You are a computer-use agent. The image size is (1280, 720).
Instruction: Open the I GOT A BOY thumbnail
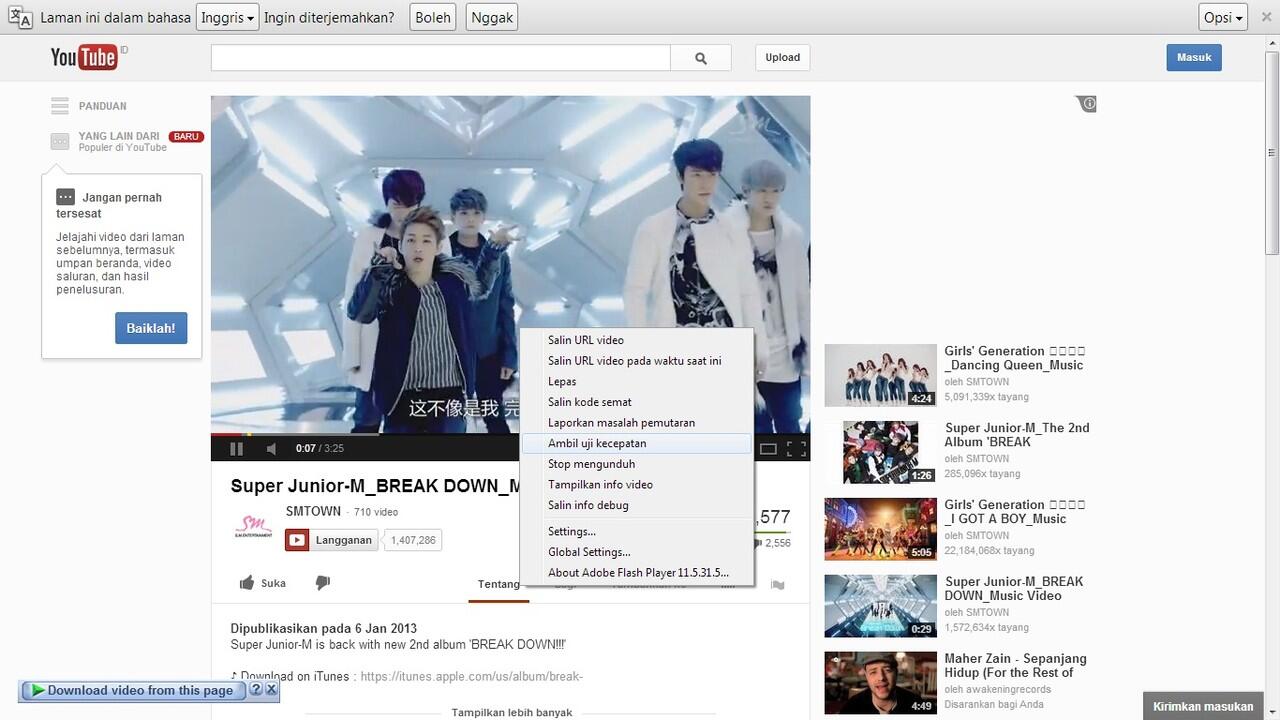point(880,529)
